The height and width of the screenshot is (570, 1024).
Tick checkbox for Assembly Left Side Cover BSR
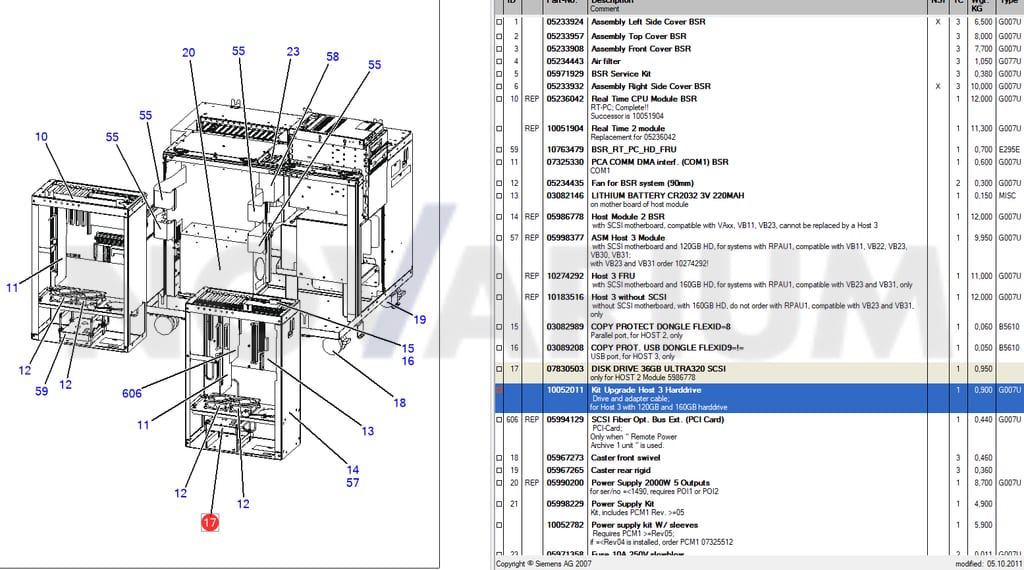tap(500, 22)
